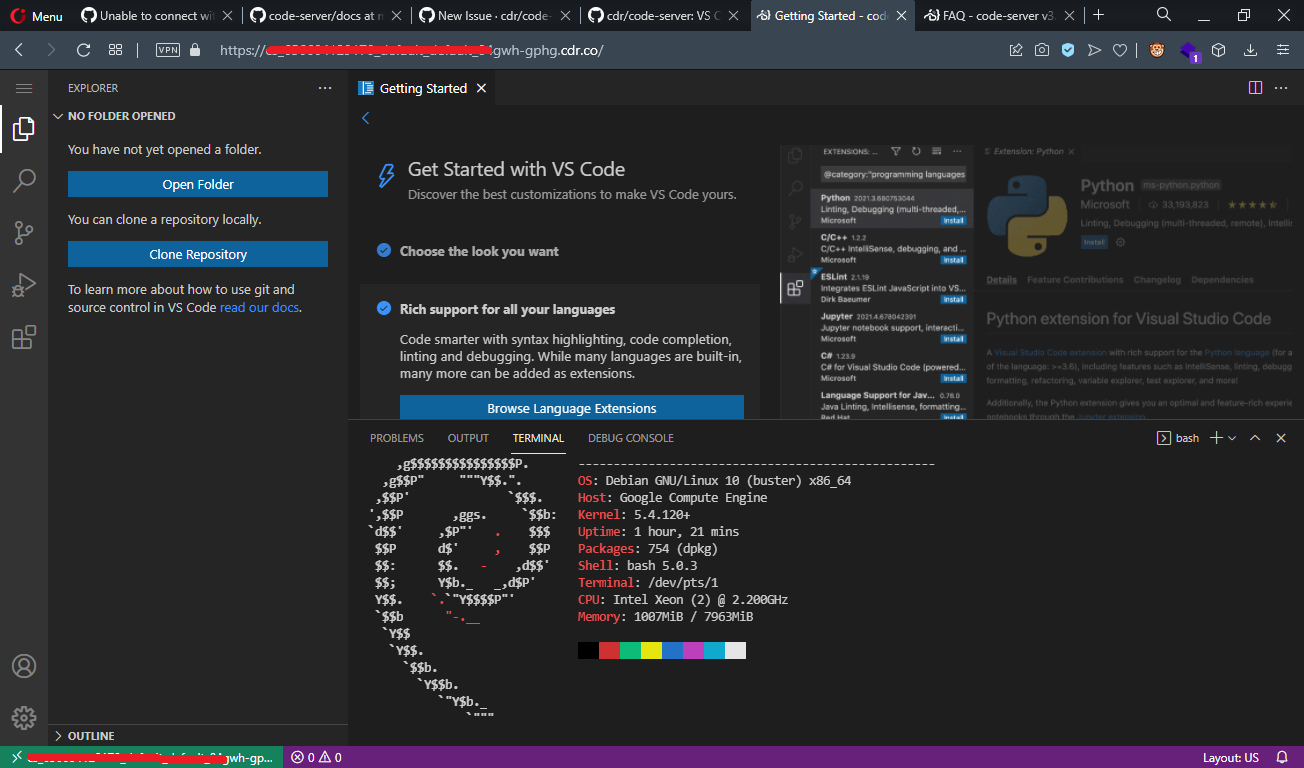This screenshot has width=1304, height=768.
Task: Open the Accounts menu icon
Action: 24,666
